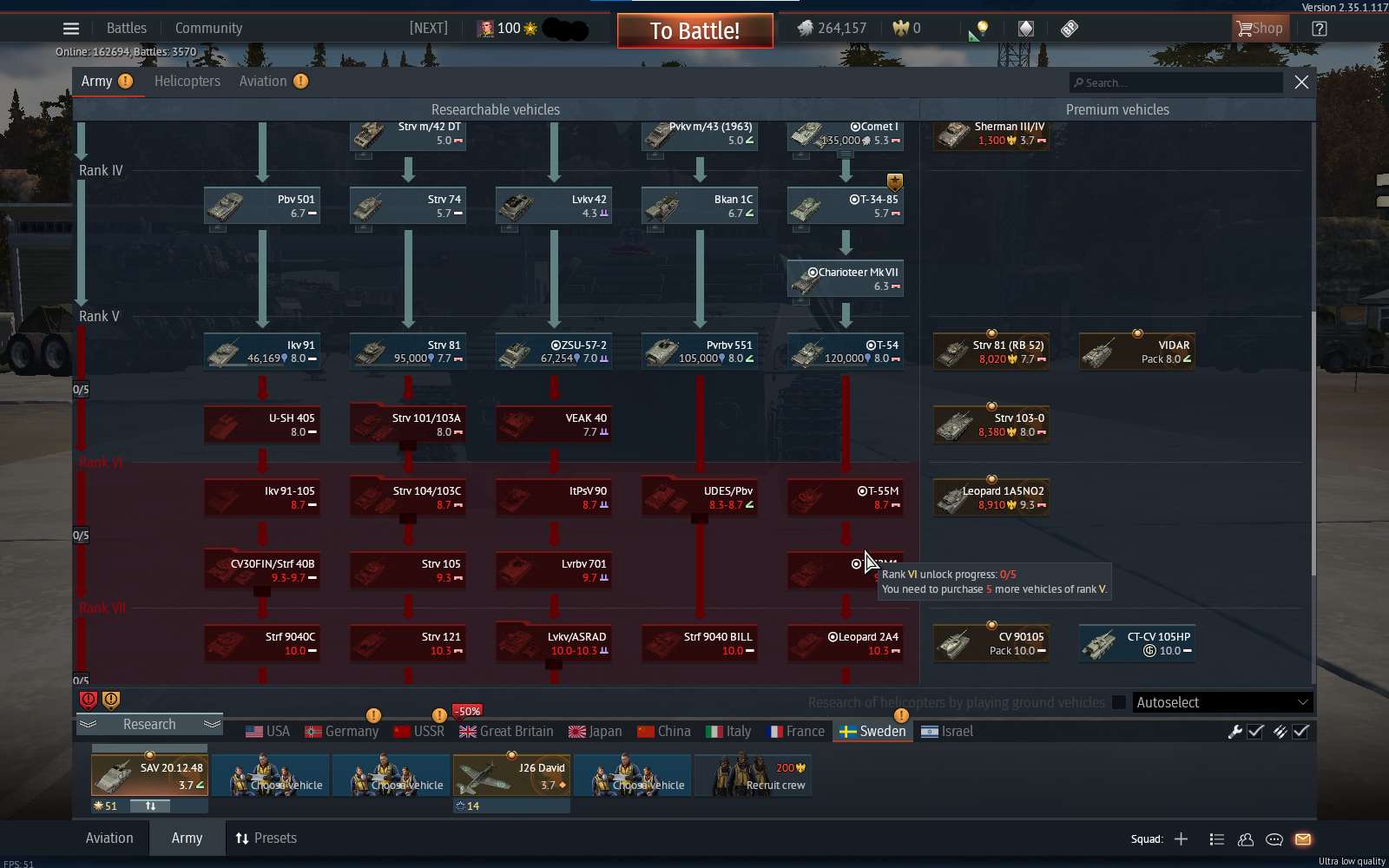Select the Bkan 1C vehicle card

pos(700,207)
